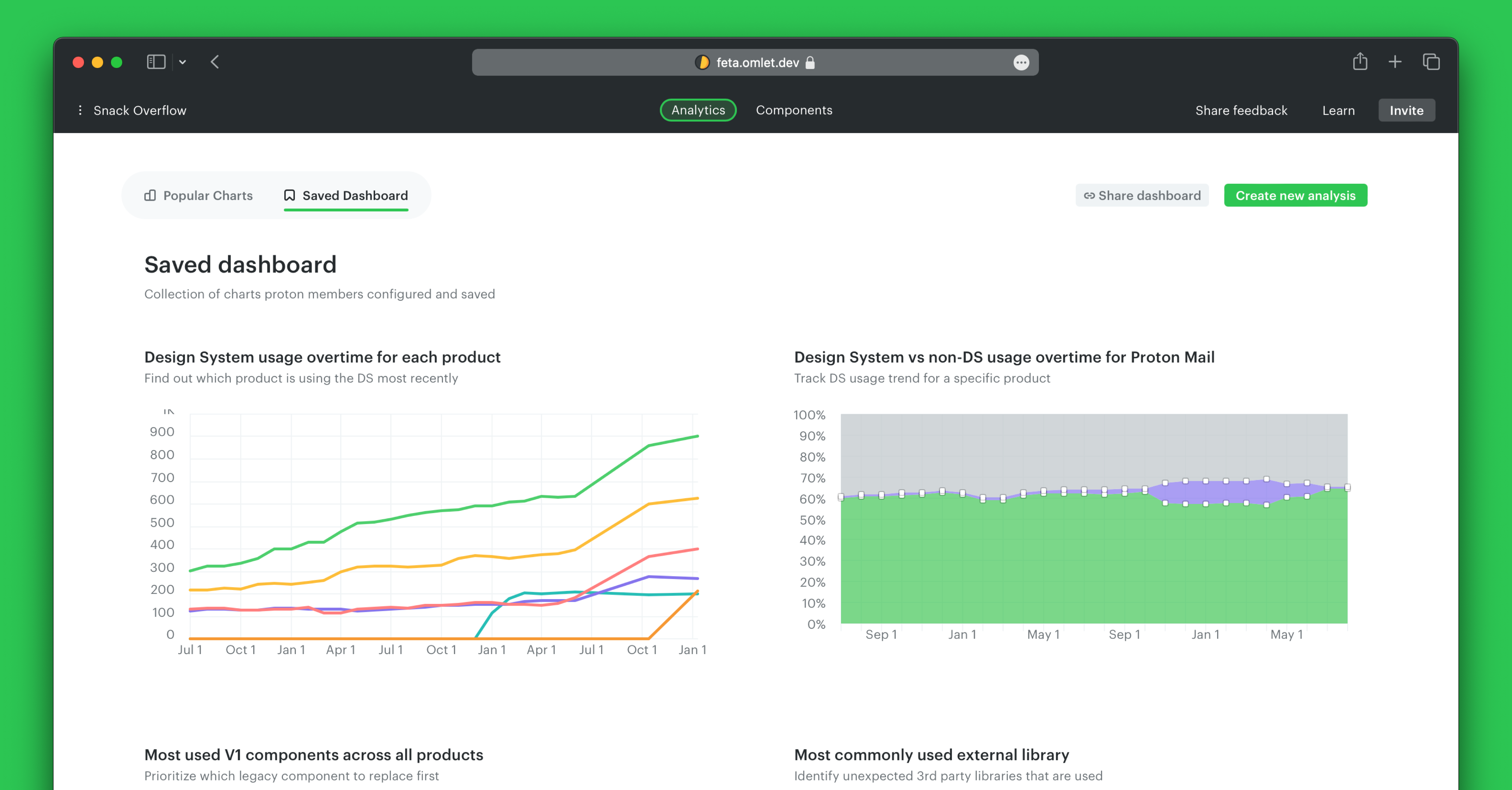Open the three-dot menu beside Snack Overflow
Image resolution: width=1512 pixels, height=790 pixels.
click(x=81, y=110)
